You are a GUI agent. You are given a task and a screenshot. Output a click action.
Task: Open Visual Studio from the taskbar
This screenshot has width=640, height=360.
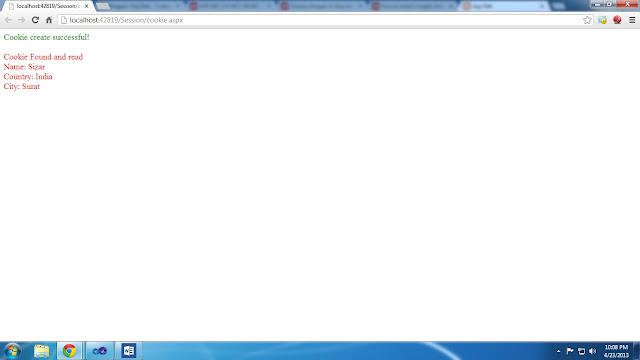click(x=100, y=351)
